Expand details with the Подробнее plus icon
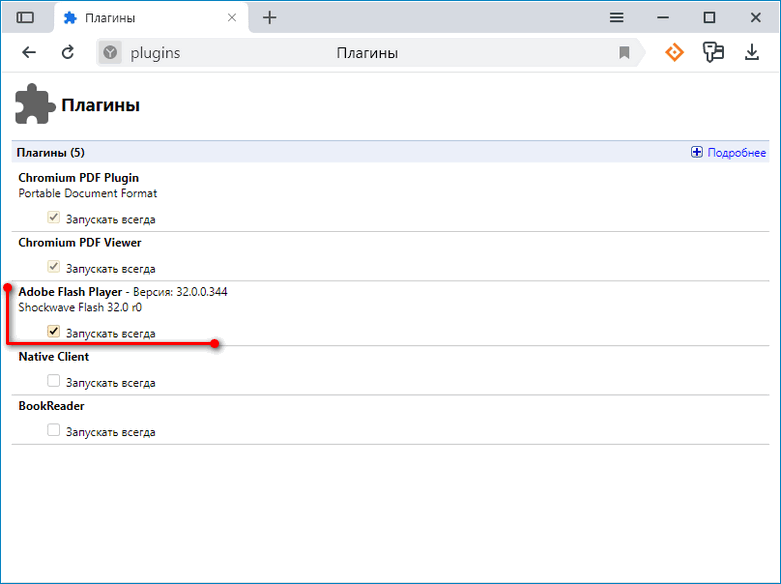This screenshot has height=584, width=781. coord(697,152)
